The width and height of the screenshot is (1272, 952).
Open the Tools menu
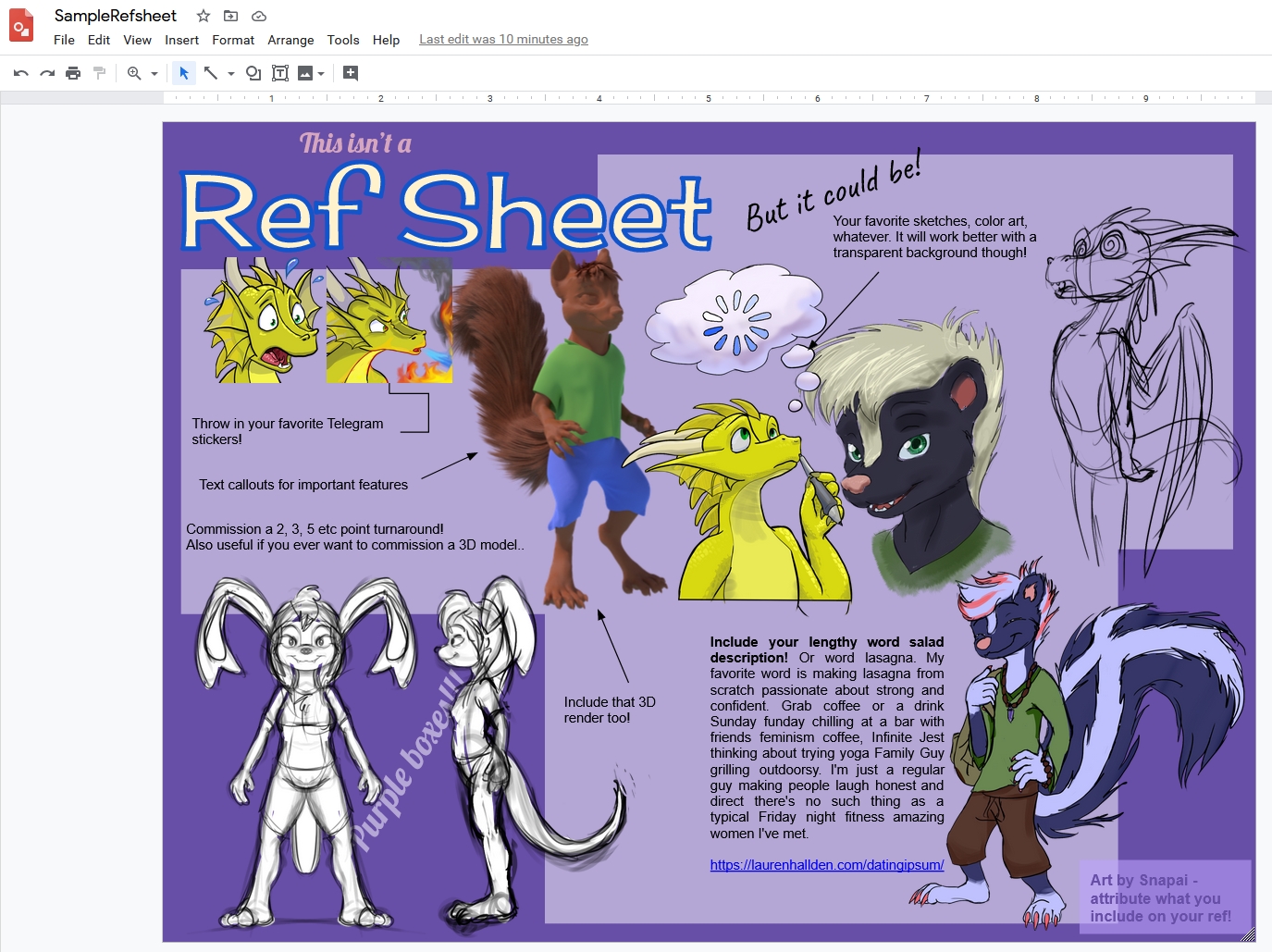pyautogui.click(x=343, y=40)
